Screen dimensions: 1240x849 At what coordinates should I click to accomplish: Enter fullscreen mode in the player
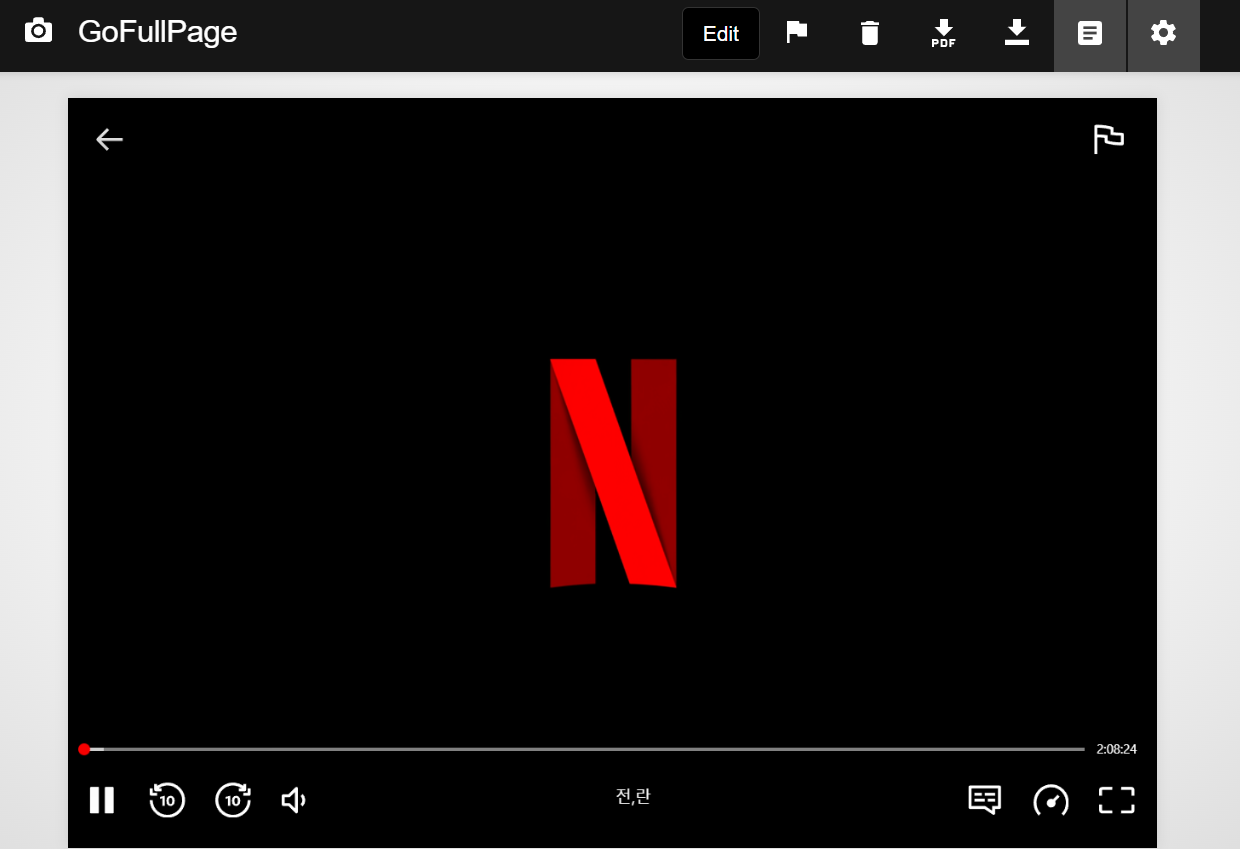tap(1117, 800)
